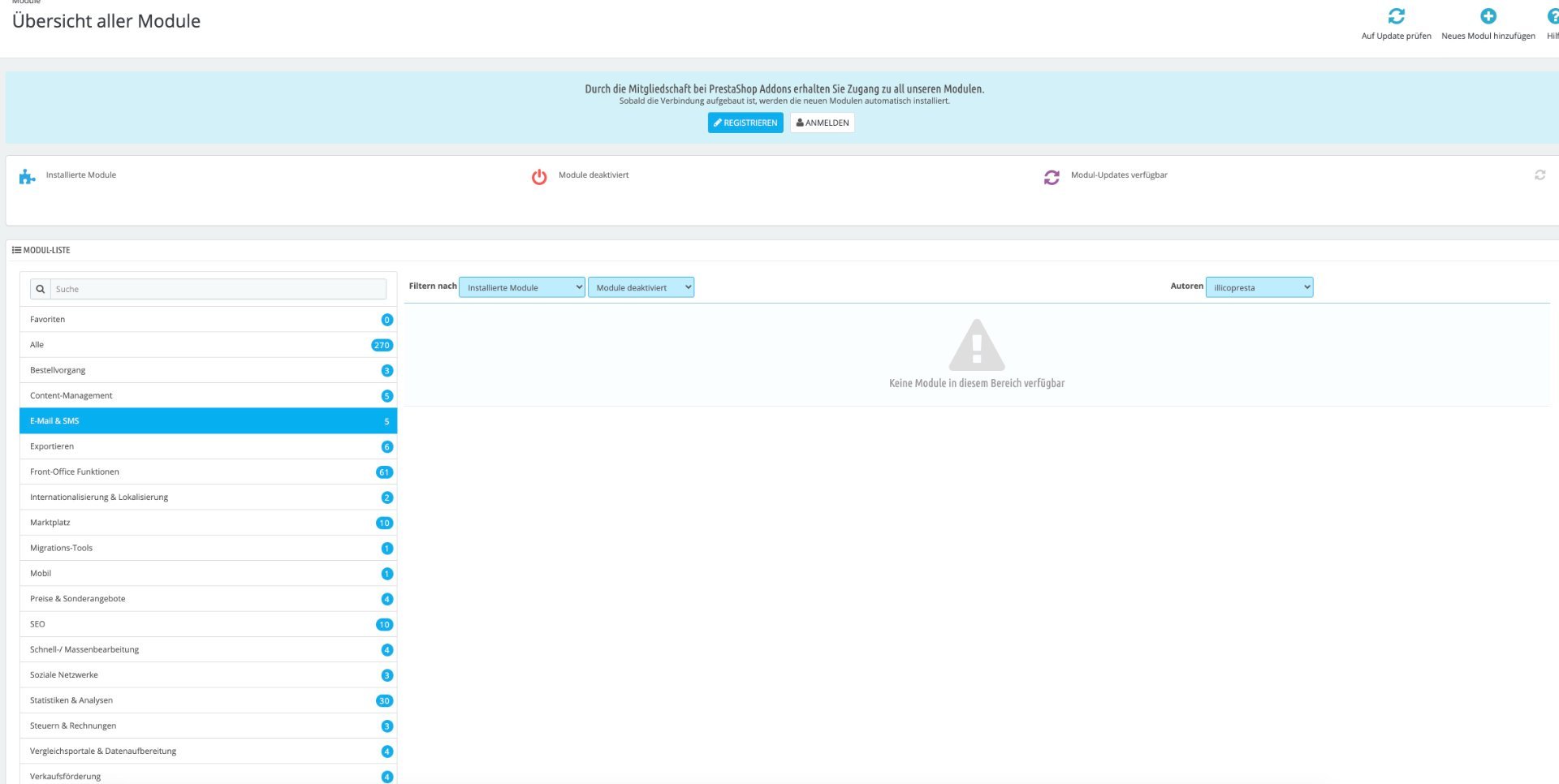
Task: Click the Auf Update prüfen refresh icon
Action: pos(1396,16)
